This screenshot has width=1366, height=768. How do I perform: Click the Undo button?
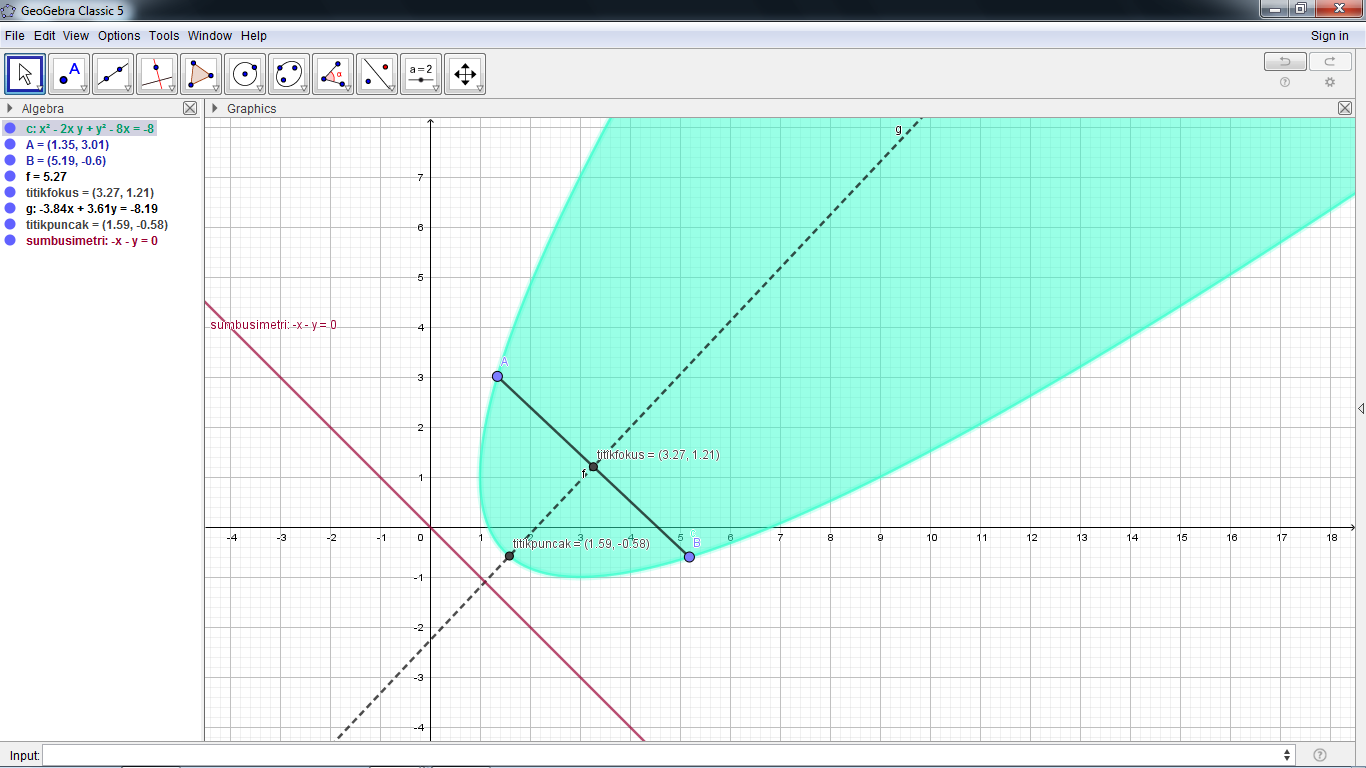pos(1285,61)
